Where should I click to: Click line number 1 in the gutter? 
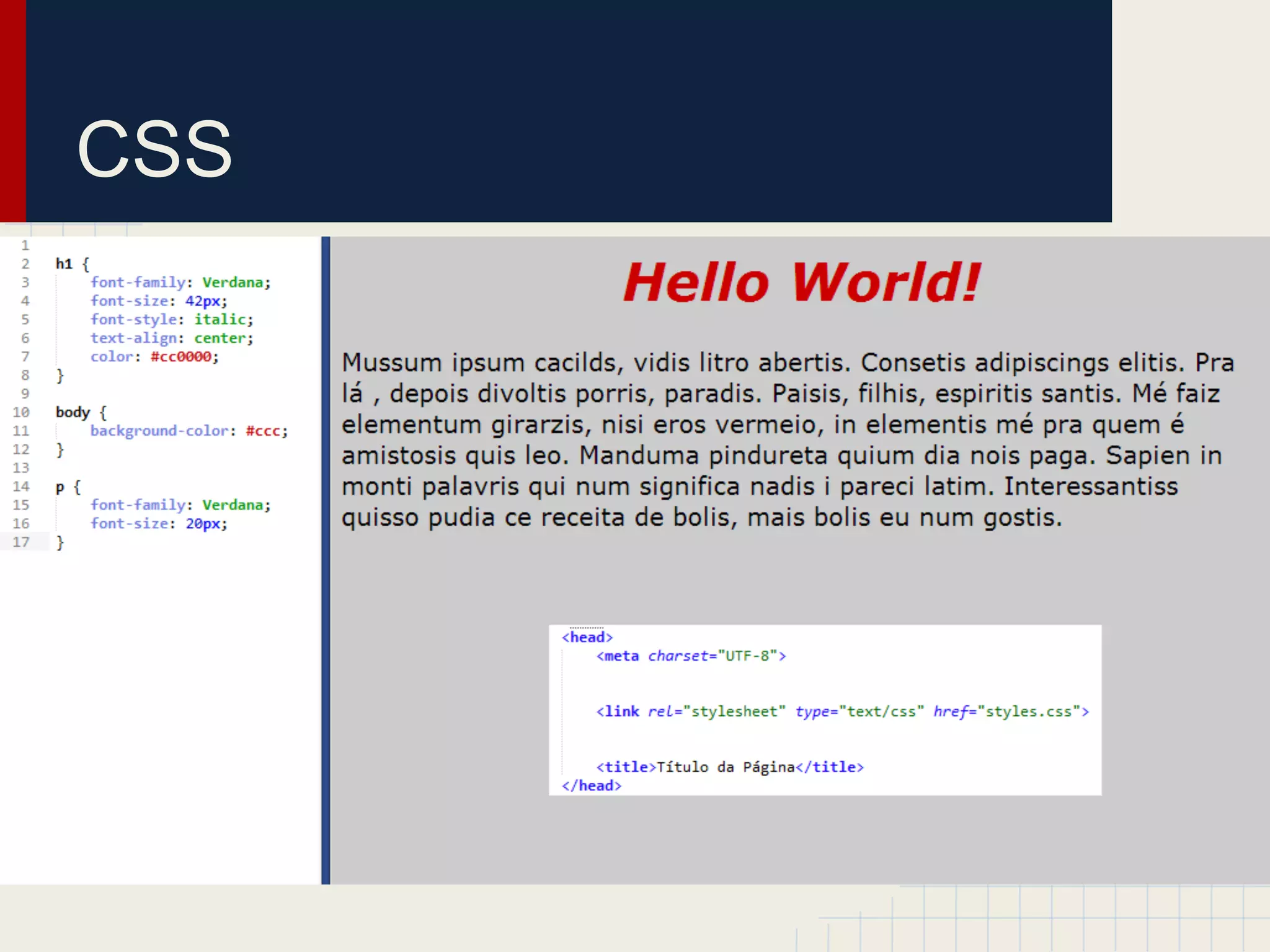click(25, 245)
